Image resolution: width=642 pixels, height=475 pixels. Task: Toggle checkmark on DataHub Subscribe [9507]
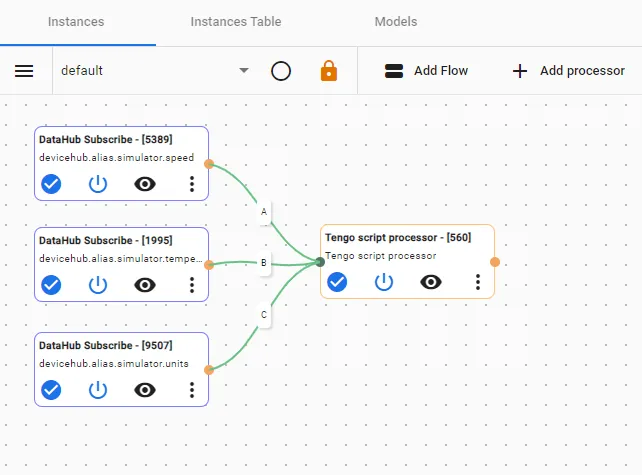tap(51, 389)
